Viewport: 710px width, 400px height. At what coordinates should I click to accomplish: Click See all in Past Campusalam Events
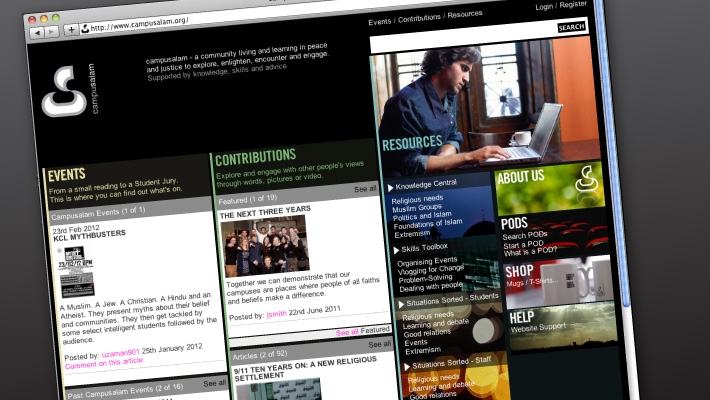pyautogui.click(x=215, y=383)
